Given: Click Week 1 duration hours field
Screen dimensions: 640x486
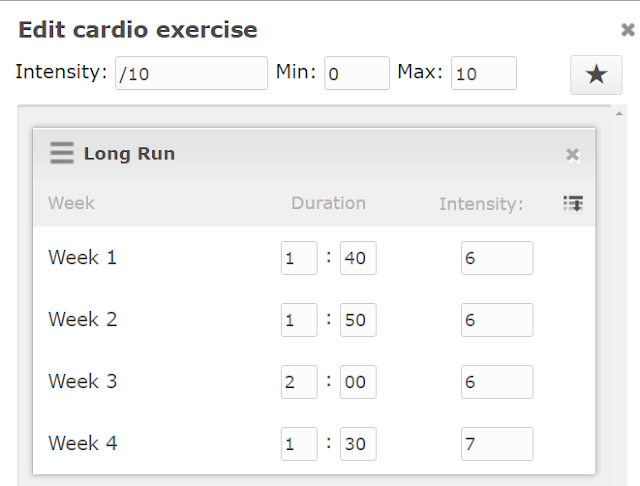Looking at the screenshot, I should click(x=299, y=258).
